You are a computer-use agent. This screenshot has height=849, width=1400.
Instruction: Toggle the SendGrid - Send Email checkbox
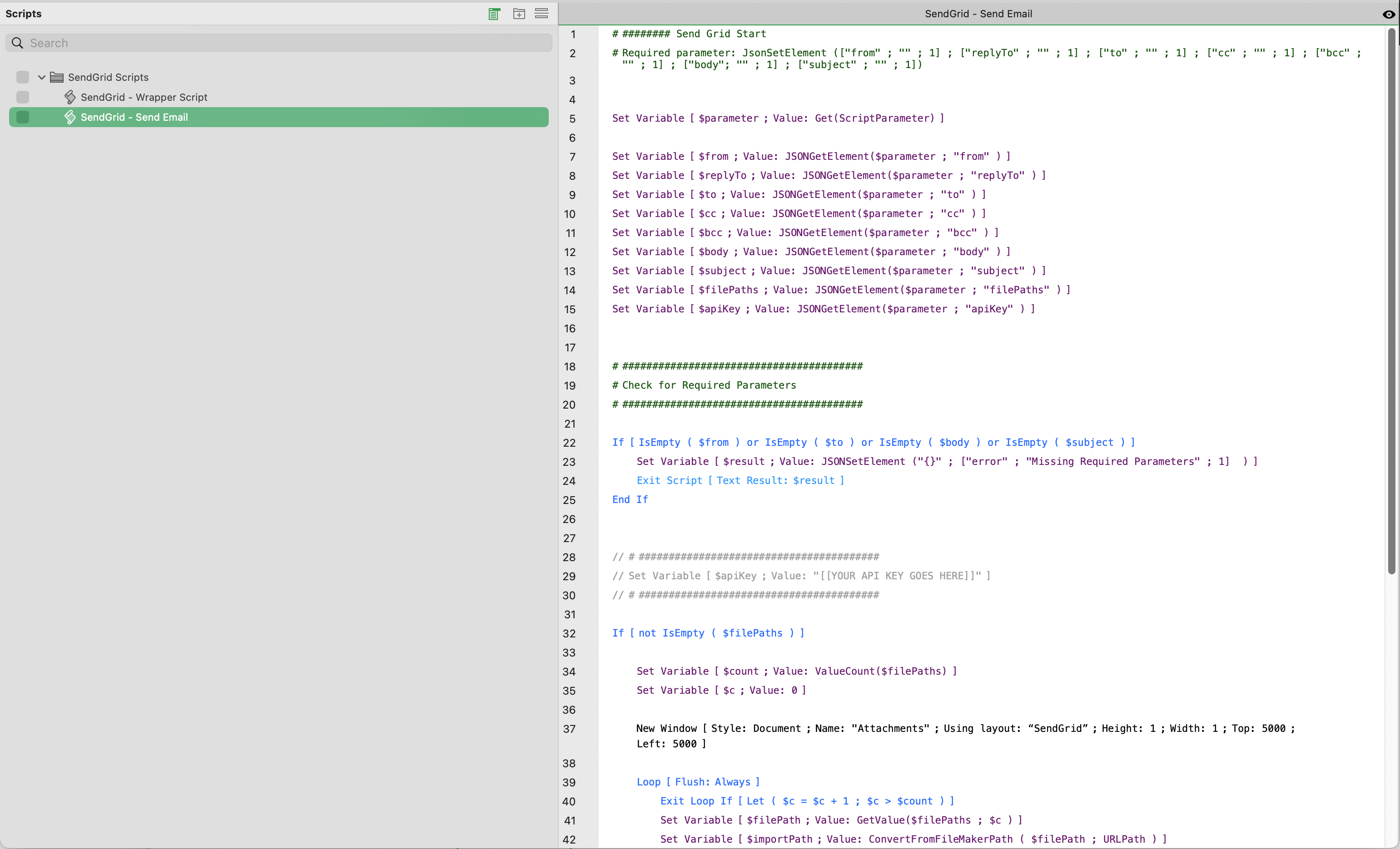[23, 117]
